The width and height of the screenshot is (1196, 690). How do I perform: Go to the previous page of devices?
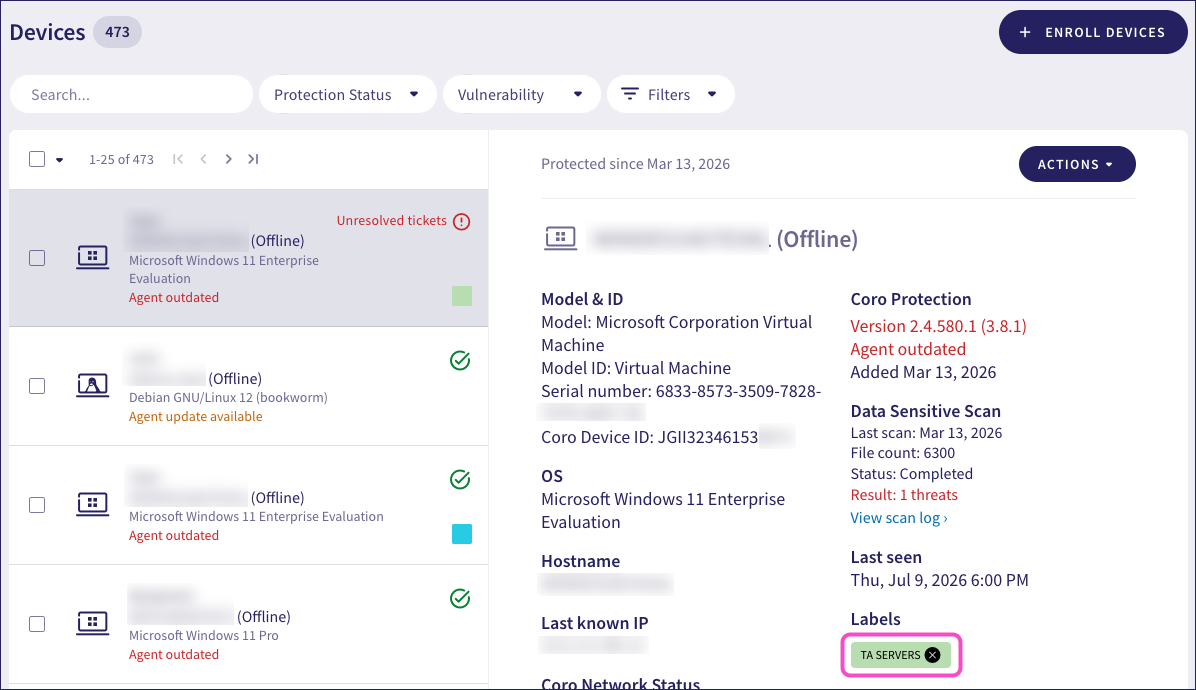click(x=204, y=159)
